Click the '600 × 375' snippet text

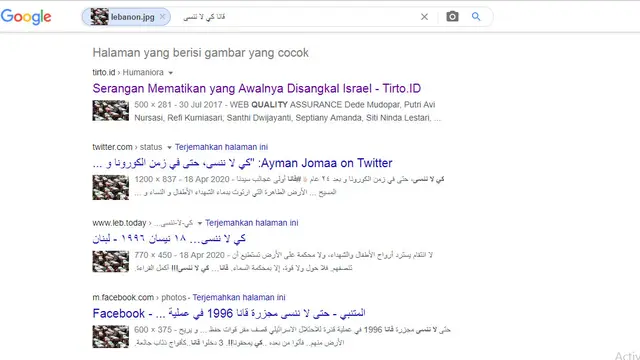coord(153,329)
